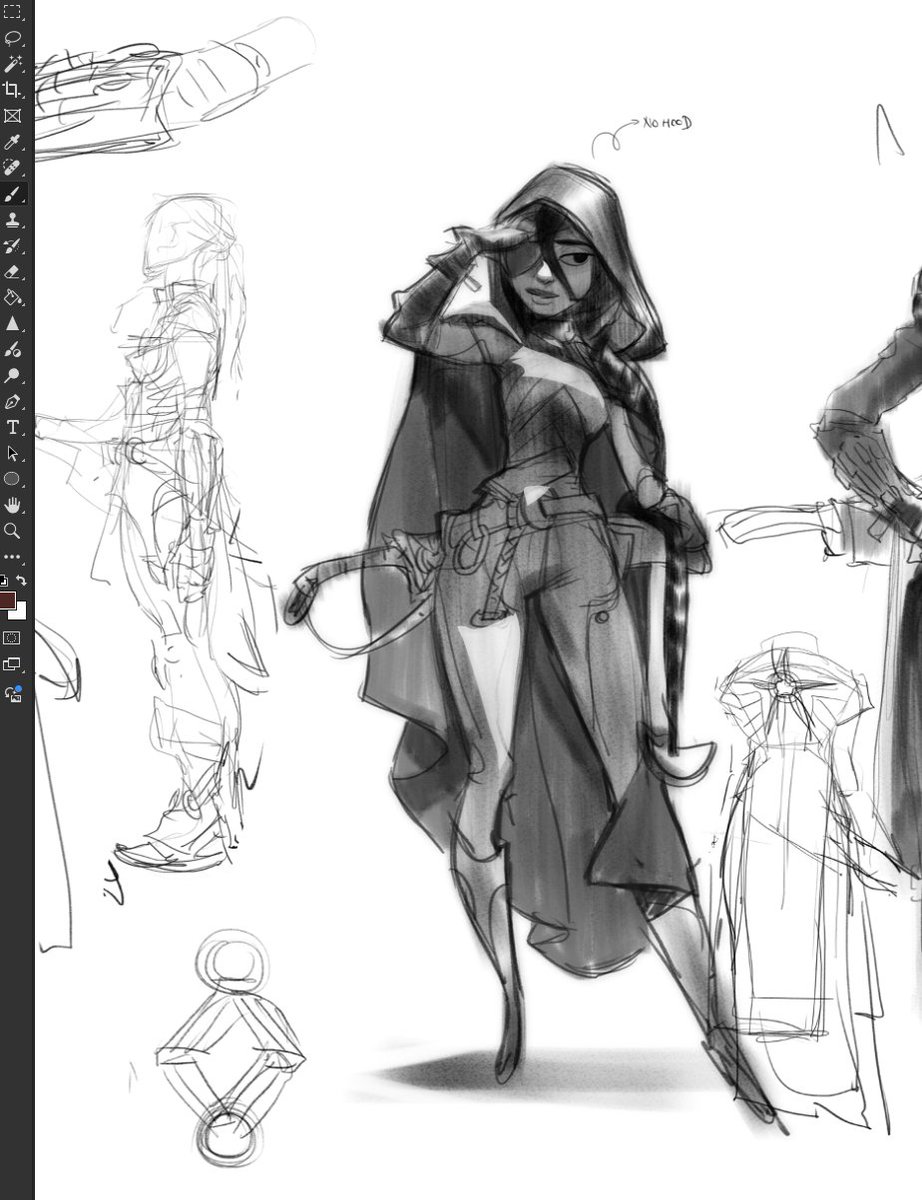This screenshot has width=922, height=1200.
Task: Click the rotate/share icon with blue dot
Action: [x=13, y=692]
